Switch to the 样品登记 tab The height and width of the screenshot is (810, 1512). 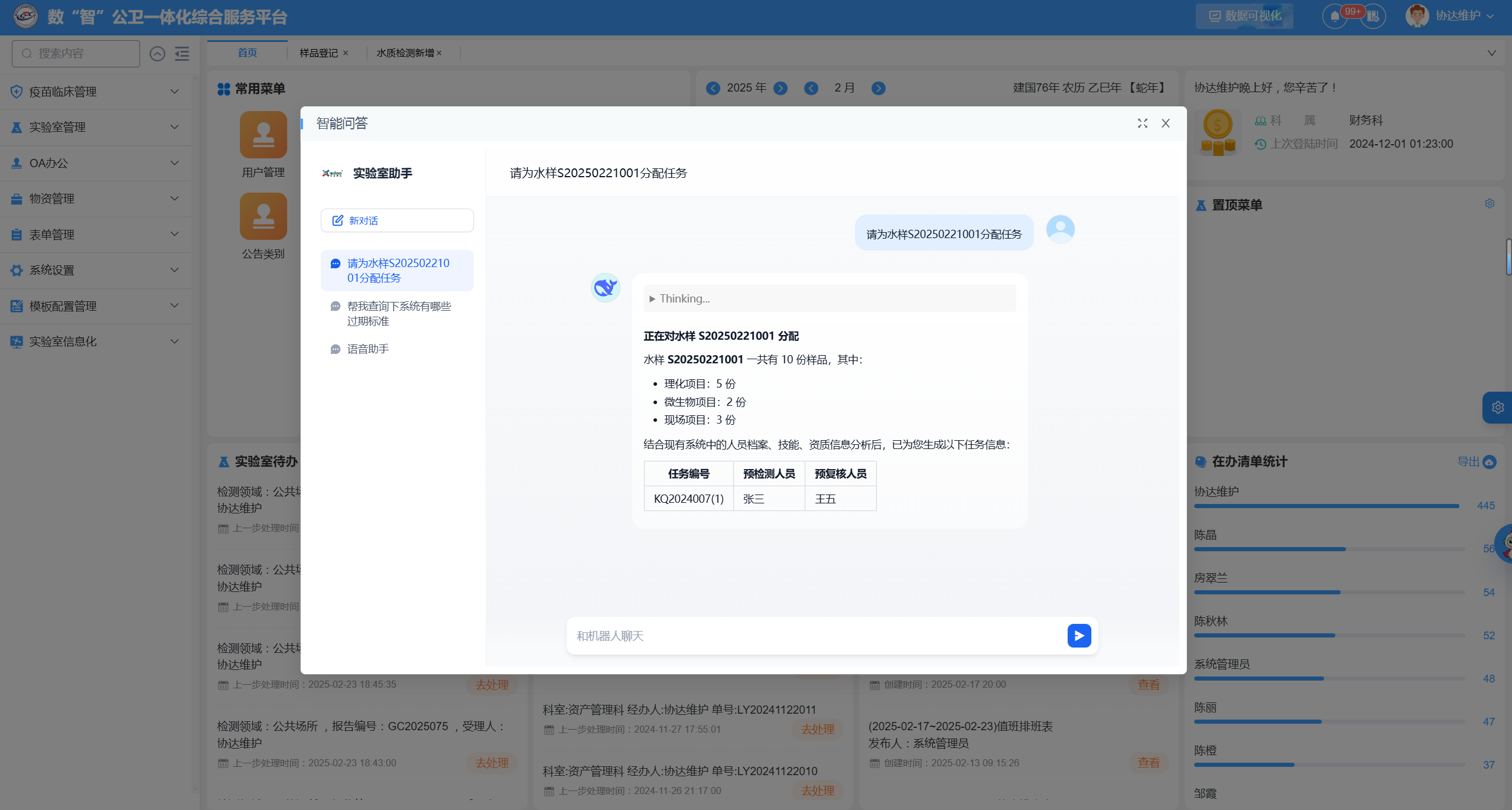tap(318, 53)
